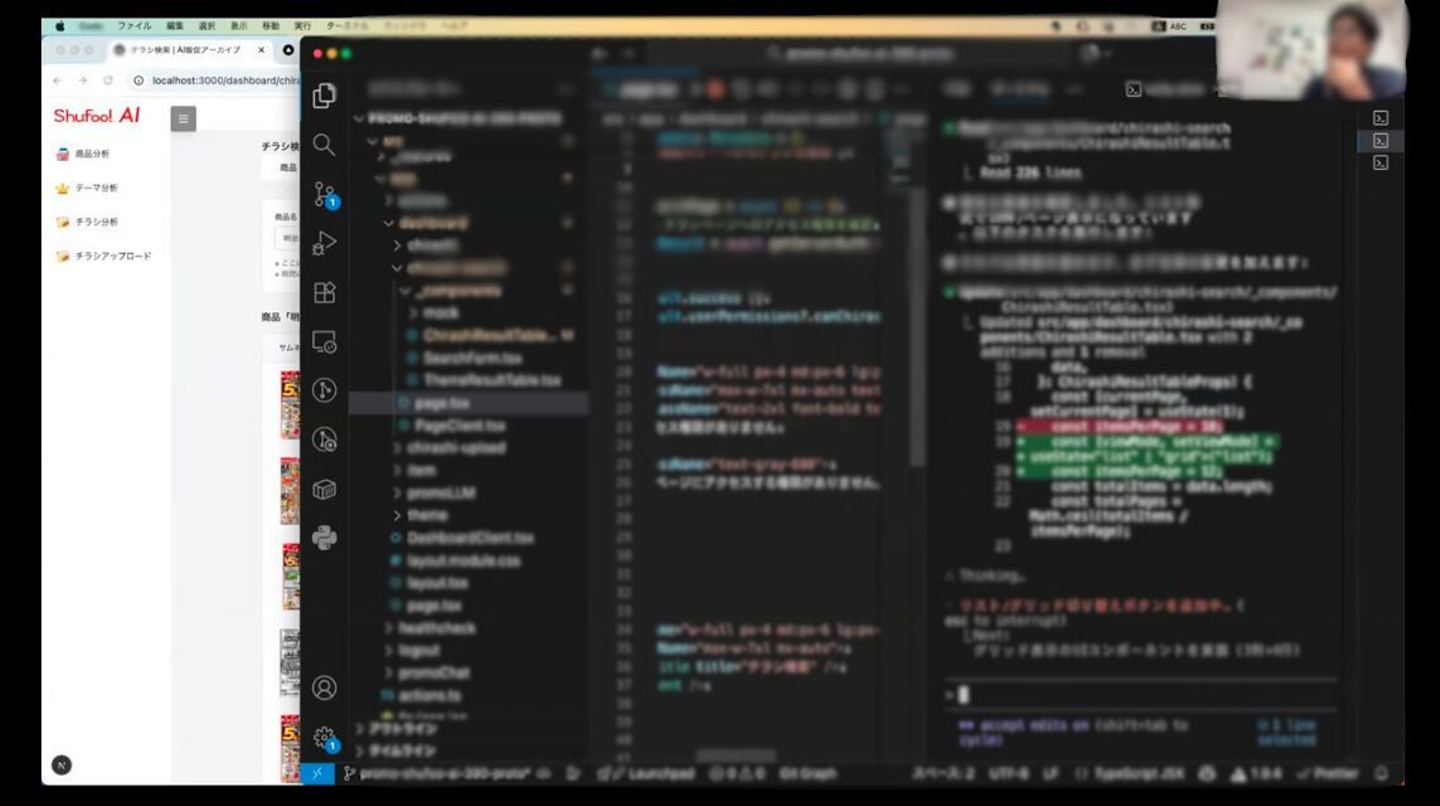Image resolution: width=1440 pixels, height=806 pixels.
Task: Expand the chirashi-upload folder
Action: [x=462, y=448]
